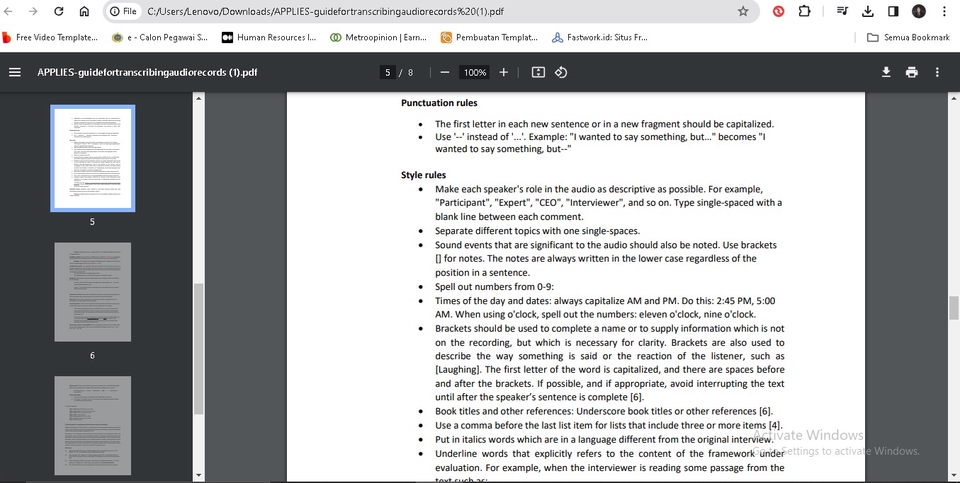960x483 pixels.
Task: Open e - Calon Pegawai bookmark
Action: (160, 37)
